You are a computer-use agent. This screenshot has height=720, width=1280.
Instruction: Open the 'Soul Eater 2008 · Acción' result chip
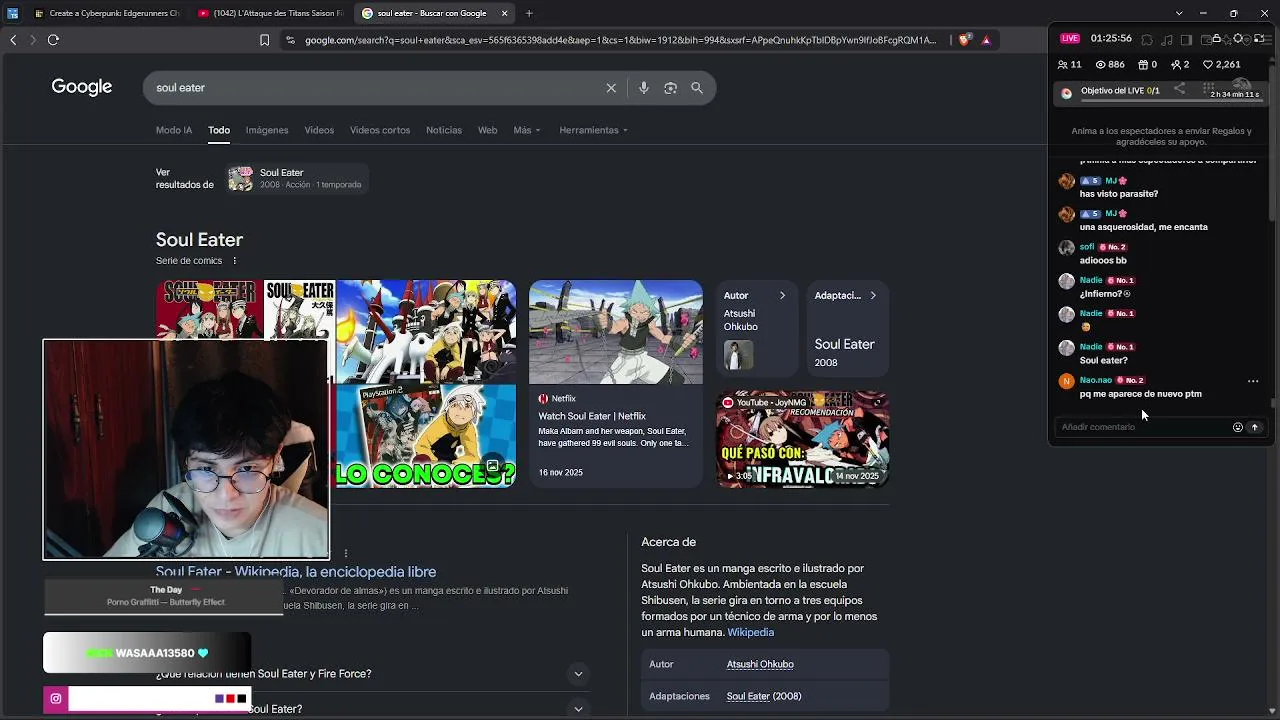click(x=297, y=179)
